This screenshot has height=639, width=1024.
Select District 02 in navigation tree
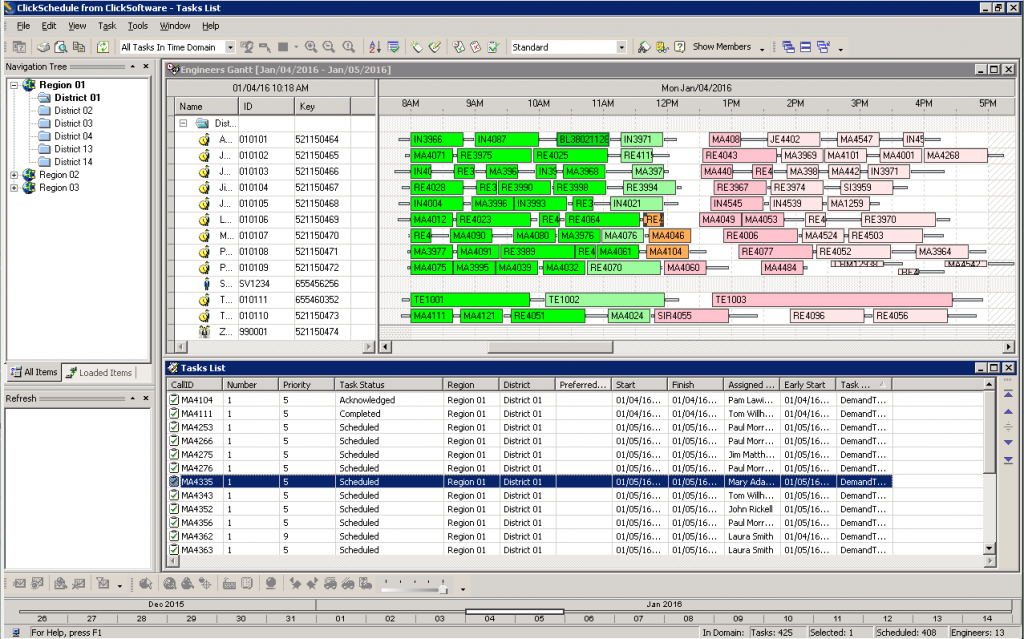click(72, 110)
